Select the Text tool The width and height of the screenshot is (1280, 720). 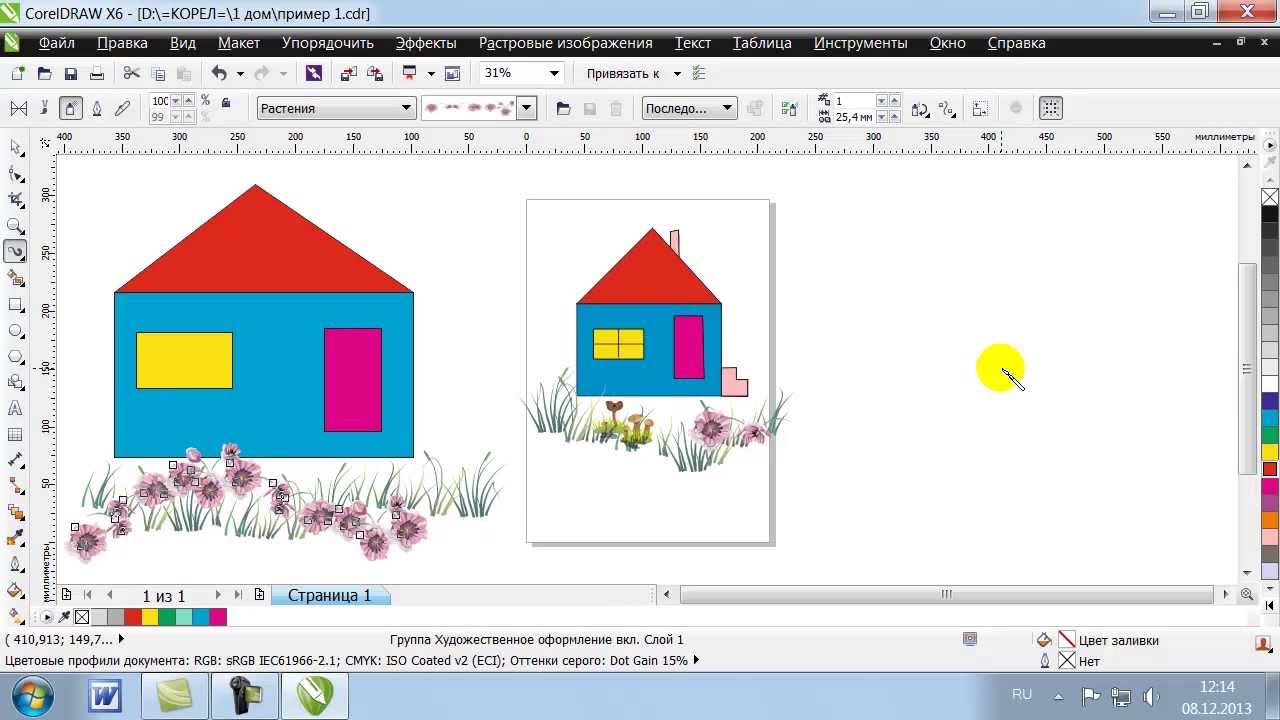[15, 408]
